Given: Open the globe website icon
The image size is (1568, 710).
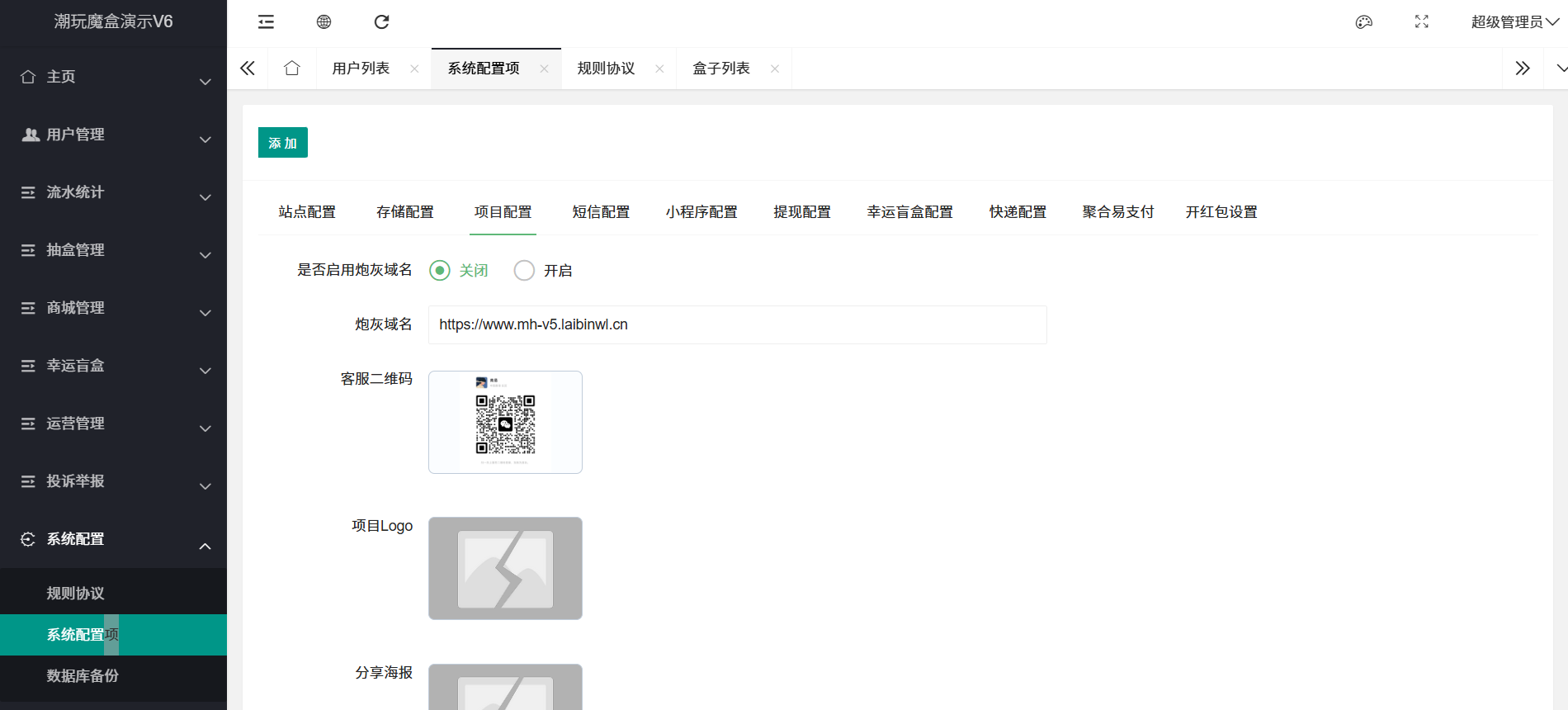Looking at the screenshot, I should (324, 22).
